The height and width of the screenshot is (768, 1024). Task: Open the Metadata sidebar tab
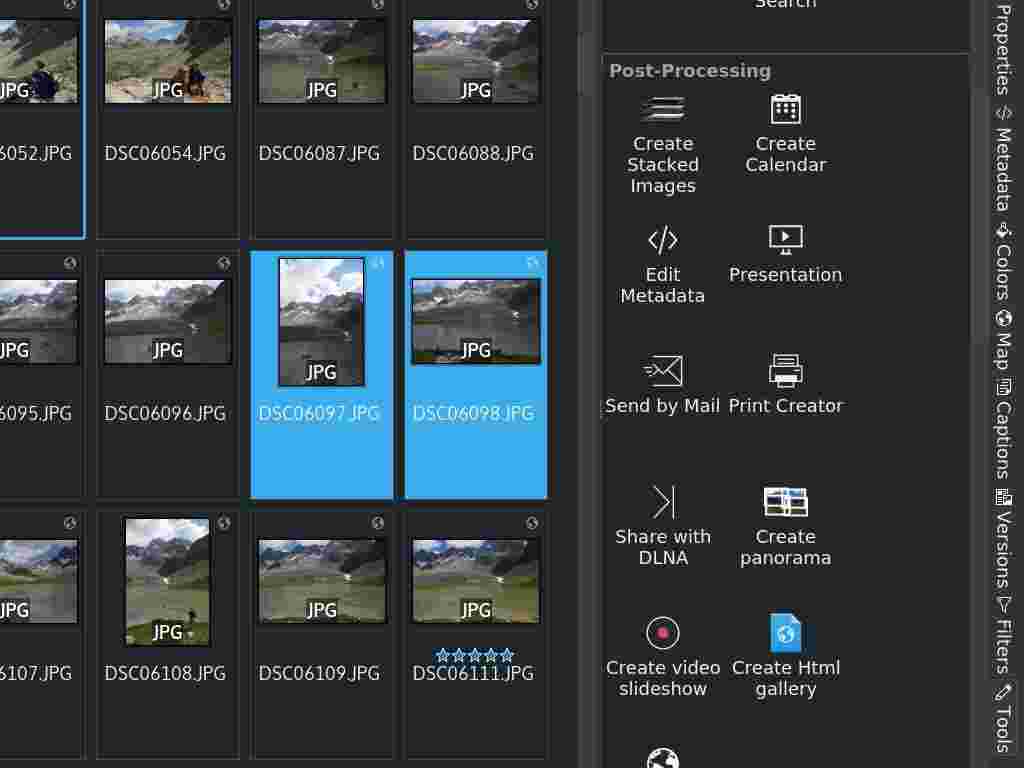tap(1005, 155)
